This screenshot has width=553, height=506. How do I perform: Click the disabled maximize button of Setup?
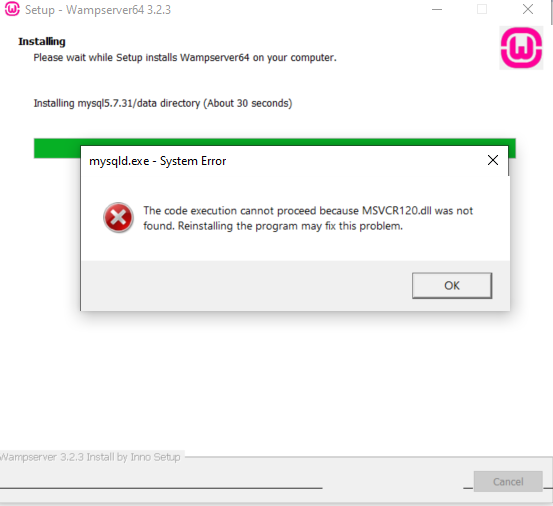(x=482, y=9)
